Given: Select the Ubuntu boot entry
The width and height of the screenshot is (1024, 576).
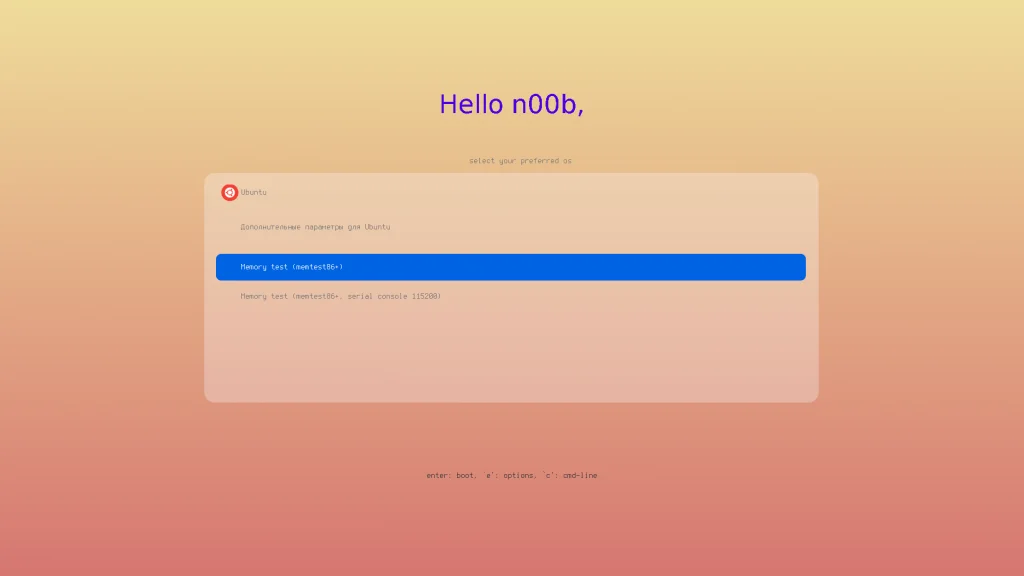Looking at the screenshot, I should (253, 192).
